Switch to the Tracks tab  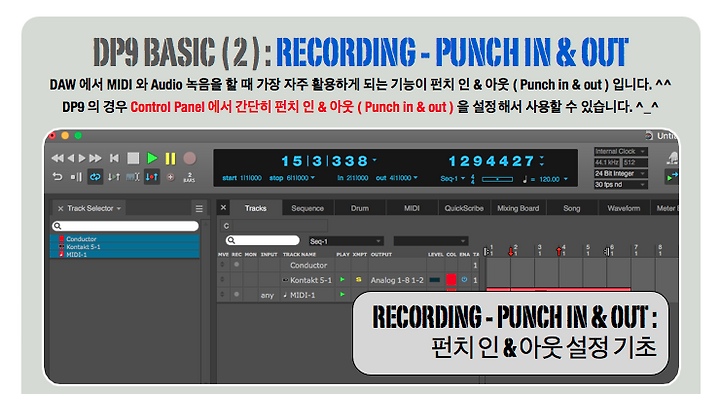[256, 208]
